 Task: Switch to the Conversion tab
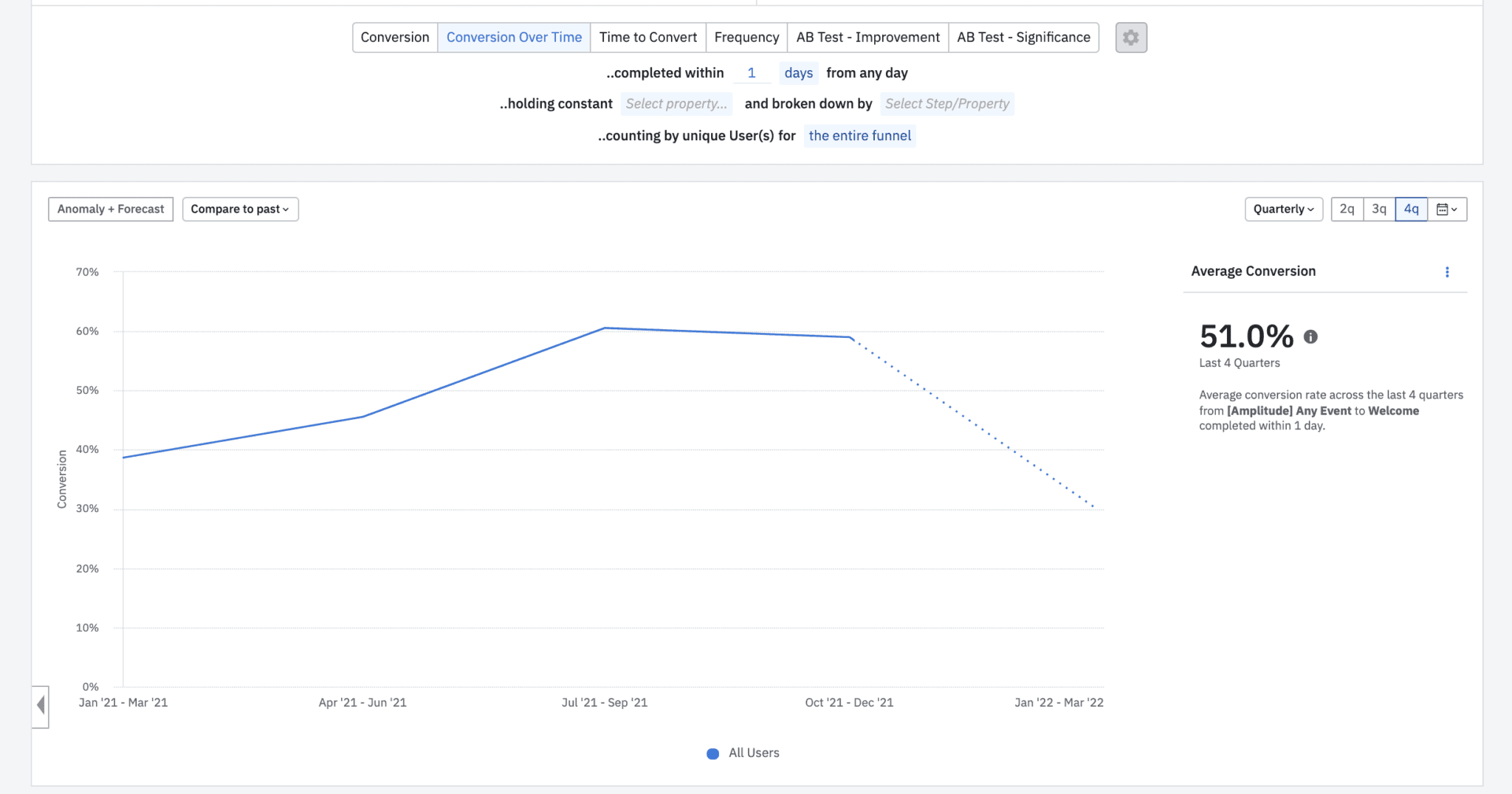tap(395, 37)
